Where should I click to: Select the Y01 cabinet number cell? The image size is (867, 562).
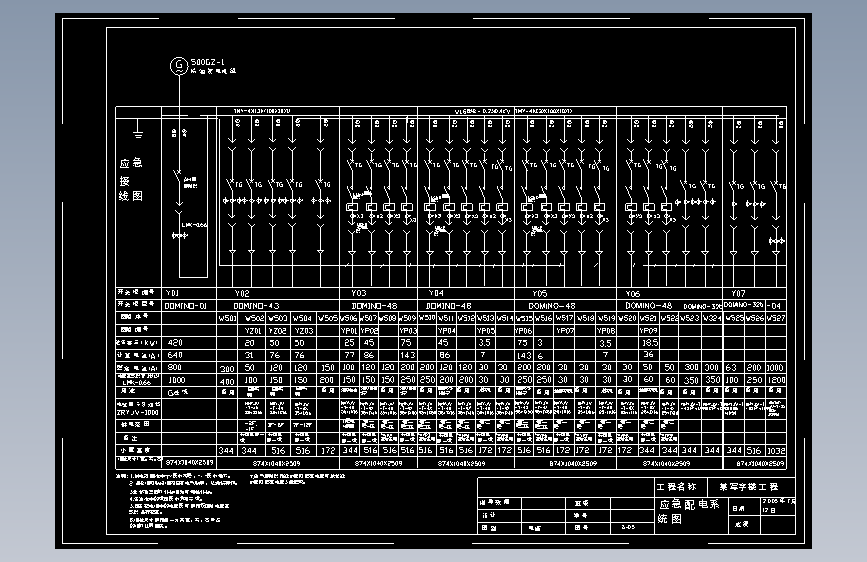click(x=172, y=293)
